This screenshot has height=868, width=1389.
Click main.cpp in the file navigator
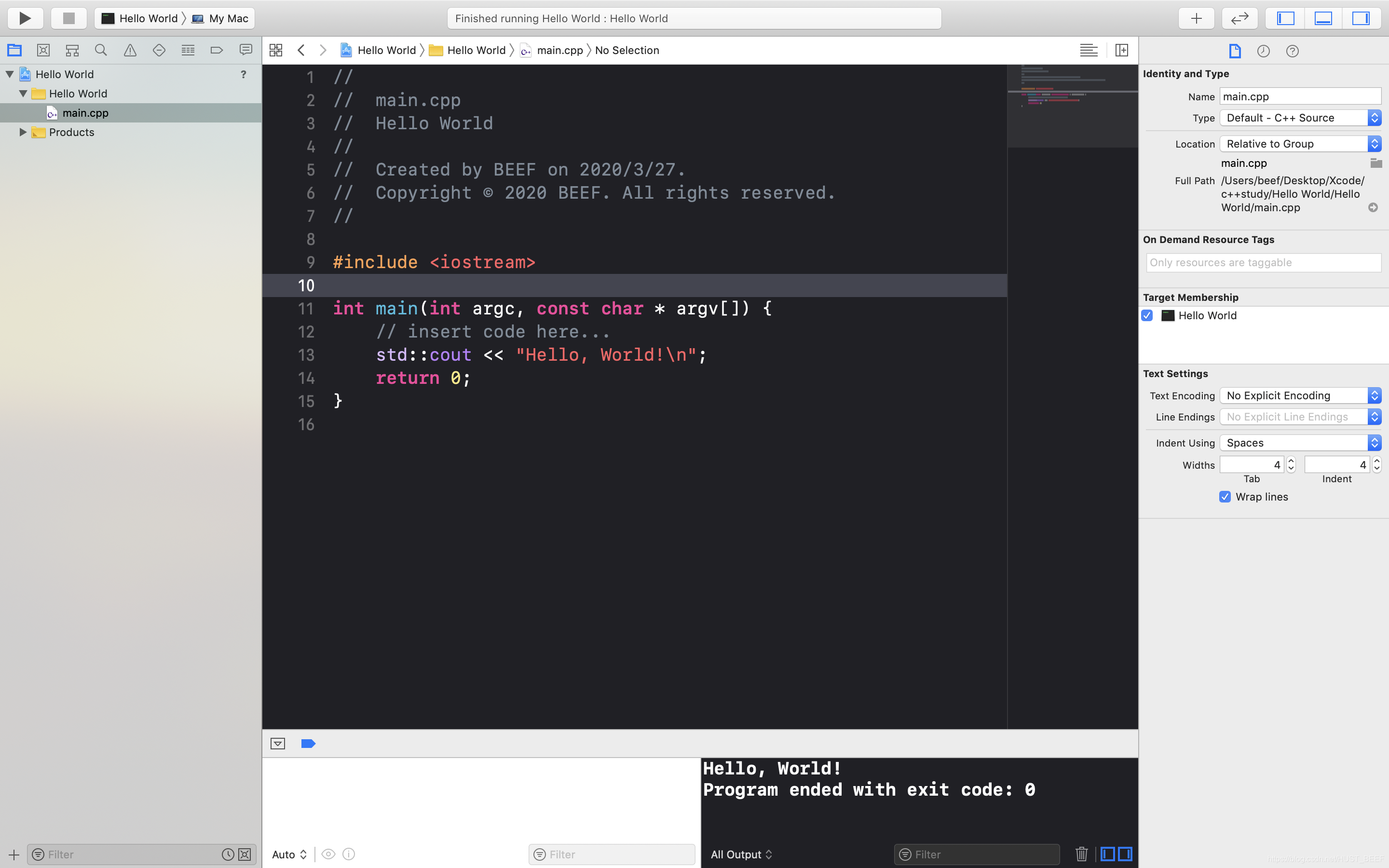[x=85, y=112]
